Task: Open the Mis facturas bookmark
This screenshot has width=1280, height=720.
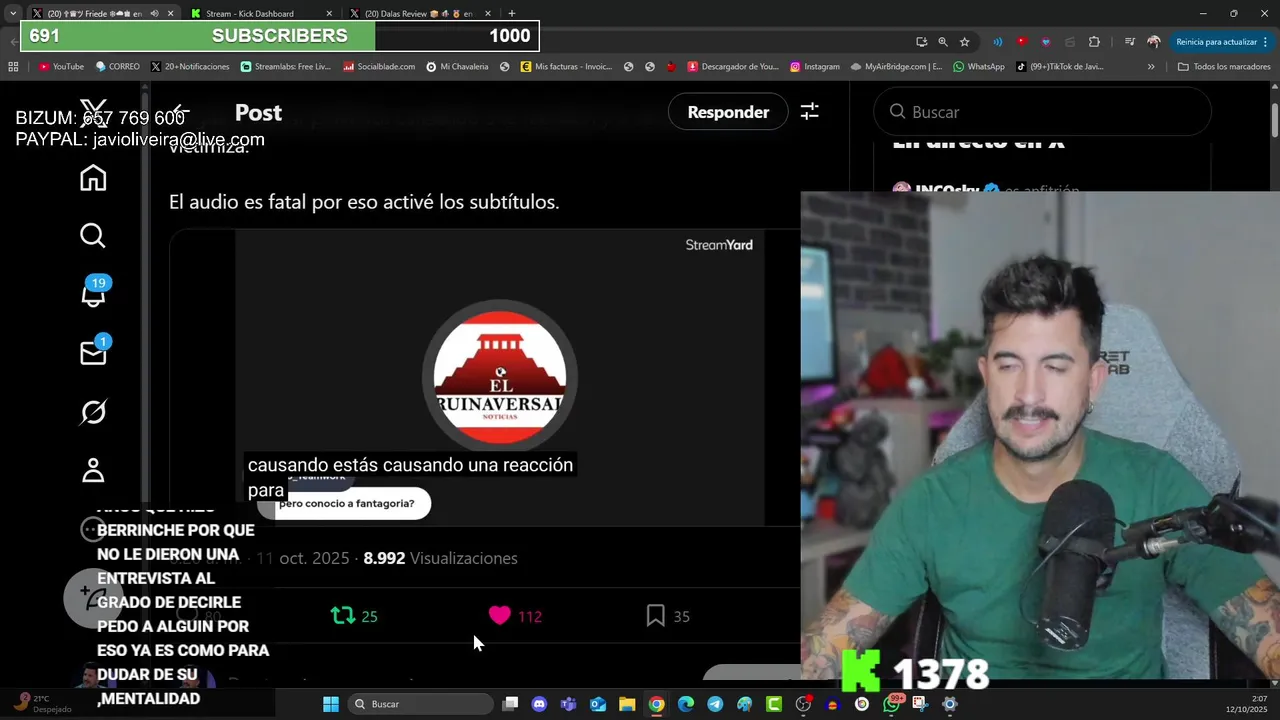Action: (566, 67)
